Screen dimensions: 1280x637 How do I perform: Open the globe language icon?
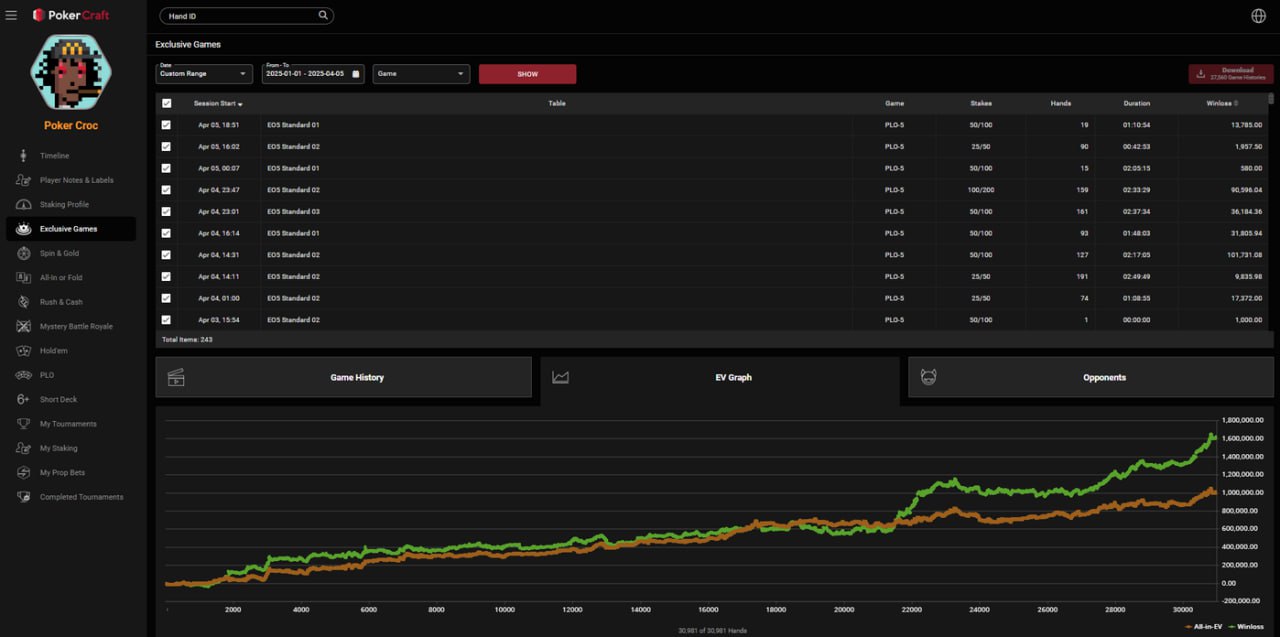point(1258,16)
